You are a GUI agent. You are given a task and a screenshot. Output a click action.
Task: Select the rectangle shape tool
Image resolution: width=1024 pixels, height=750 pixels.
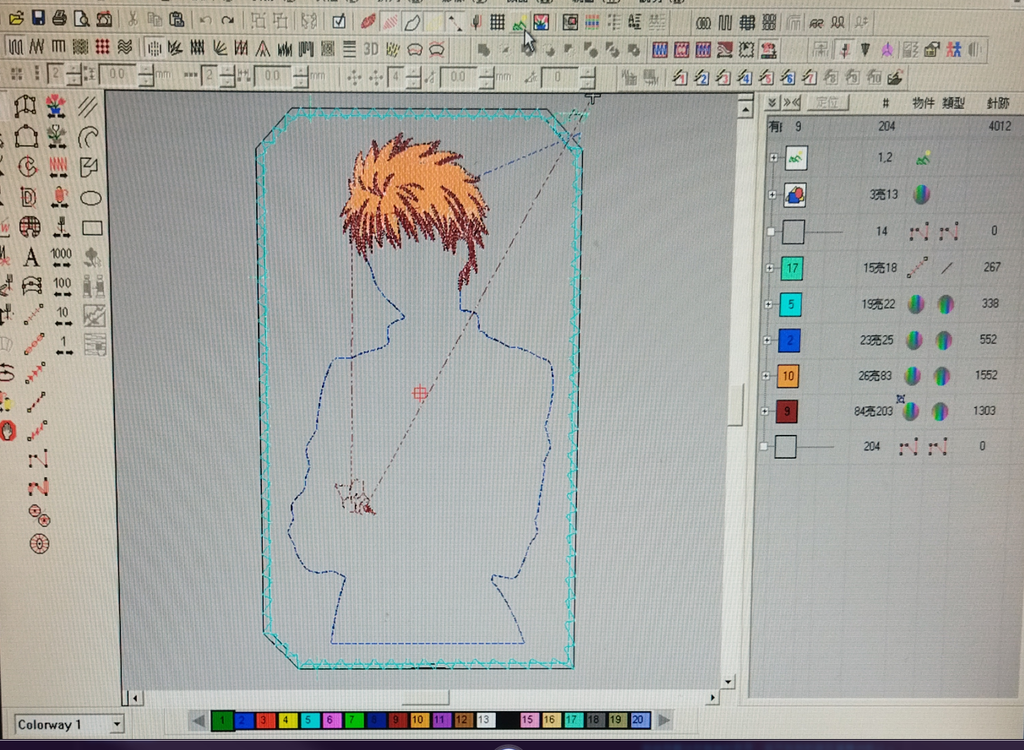[x=92, y=227]
